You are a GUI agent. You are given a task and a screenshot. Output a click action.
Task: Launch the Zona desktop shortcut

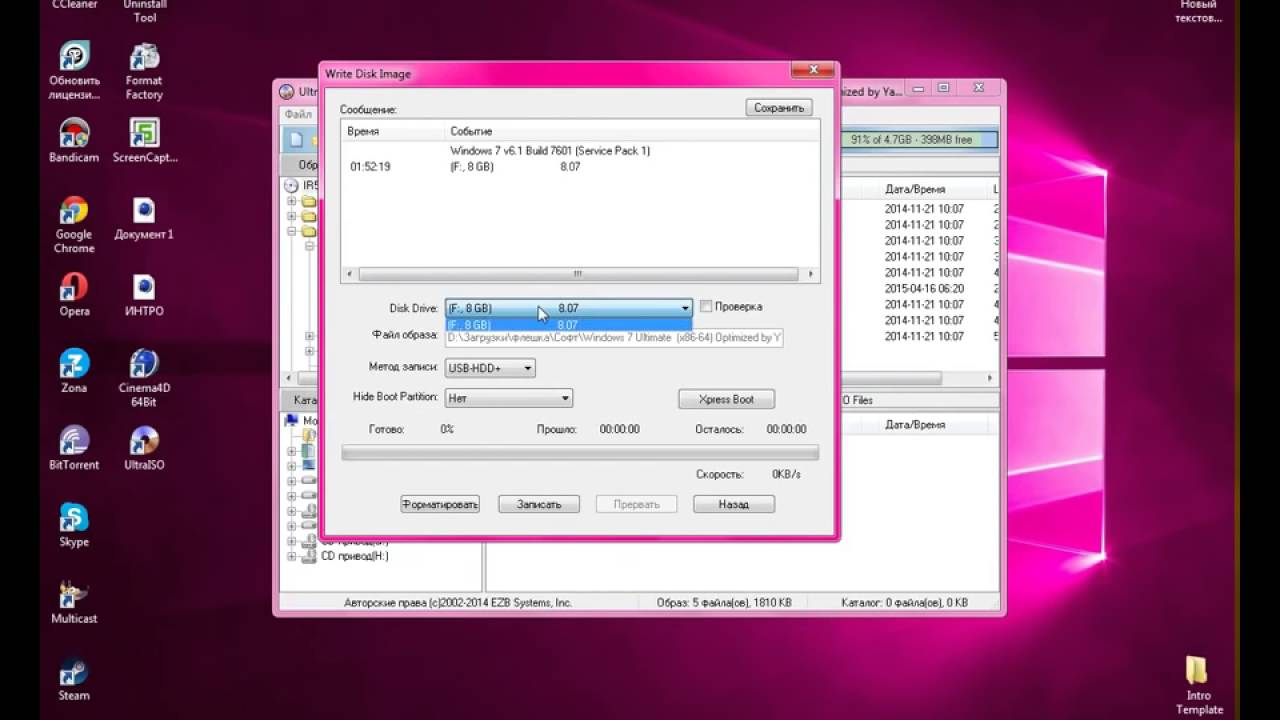pyautogui.click(x=74, y=371)
